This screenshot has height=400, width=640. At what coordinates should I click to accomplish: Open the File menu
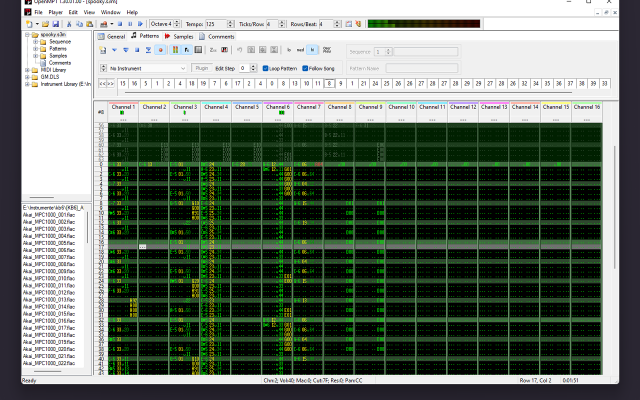click(38, 12)
